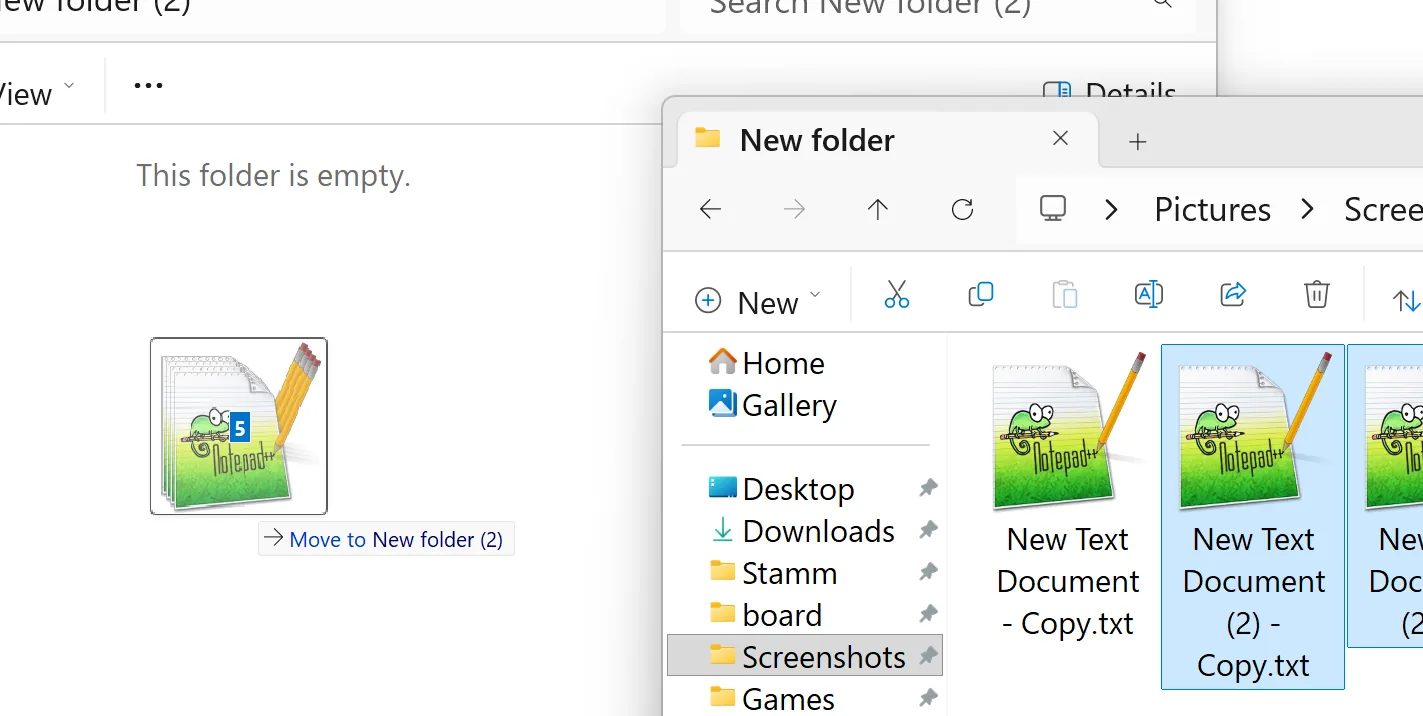
Task: Select New Text Document (2) - Copy.txt
Action: click(1253, 517)
